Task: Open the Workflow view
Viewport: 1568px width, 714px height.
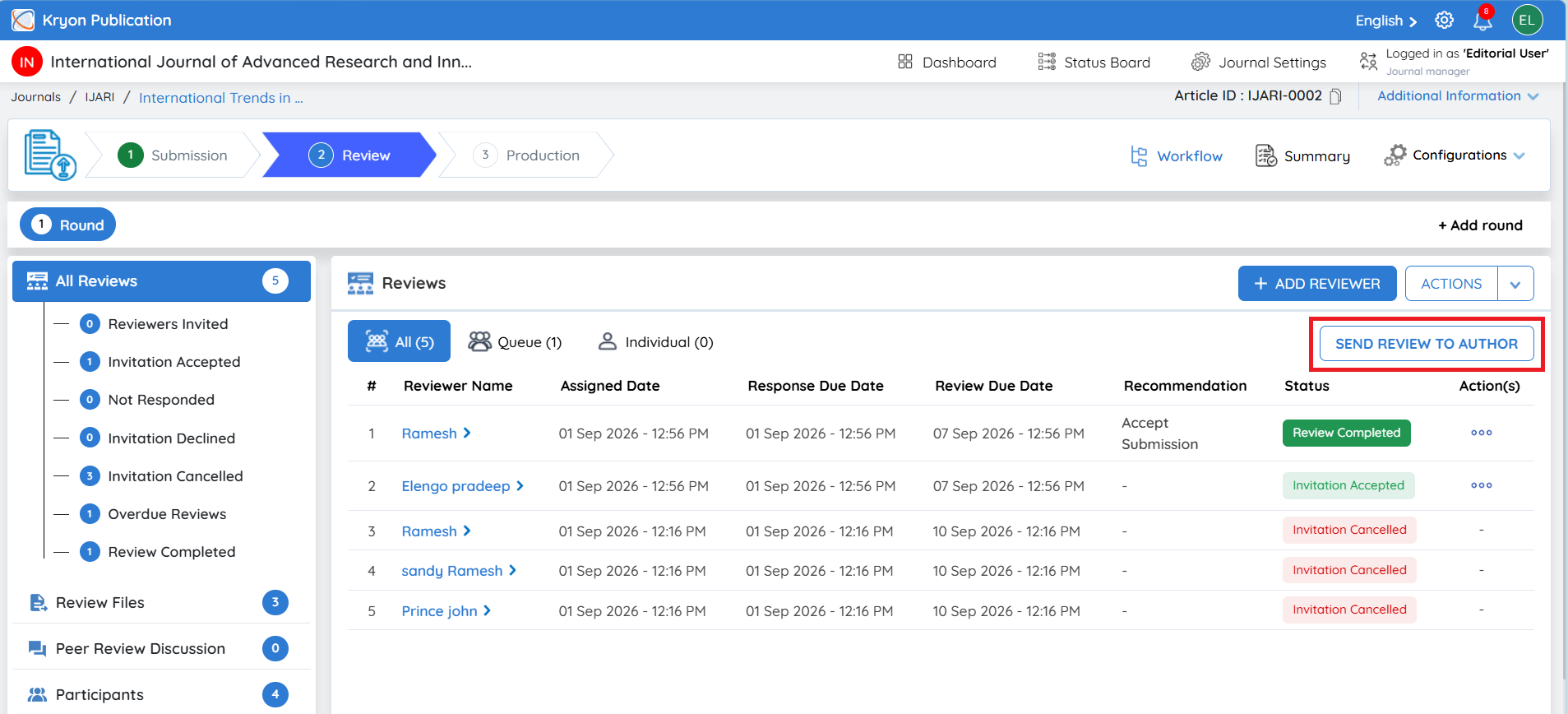Action: pos(1177,156)
